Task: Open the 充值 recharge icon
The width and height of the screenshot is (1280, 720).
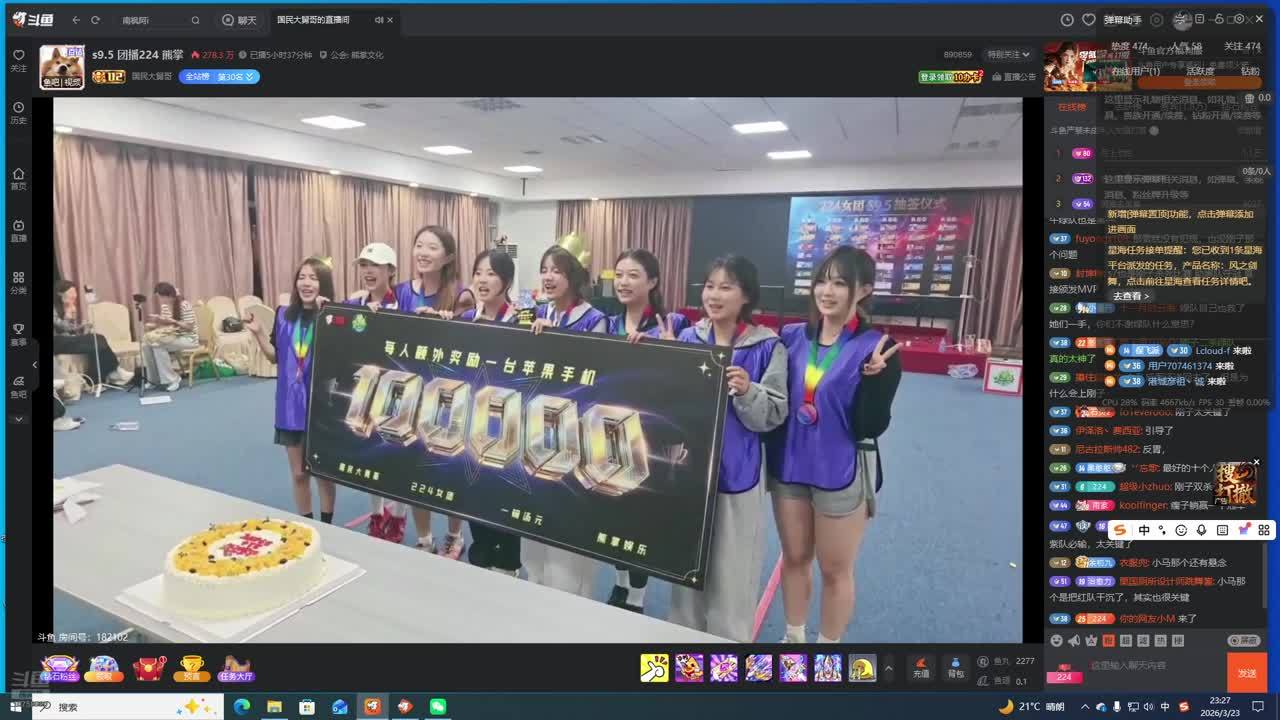Action: [x=921, y=666]
